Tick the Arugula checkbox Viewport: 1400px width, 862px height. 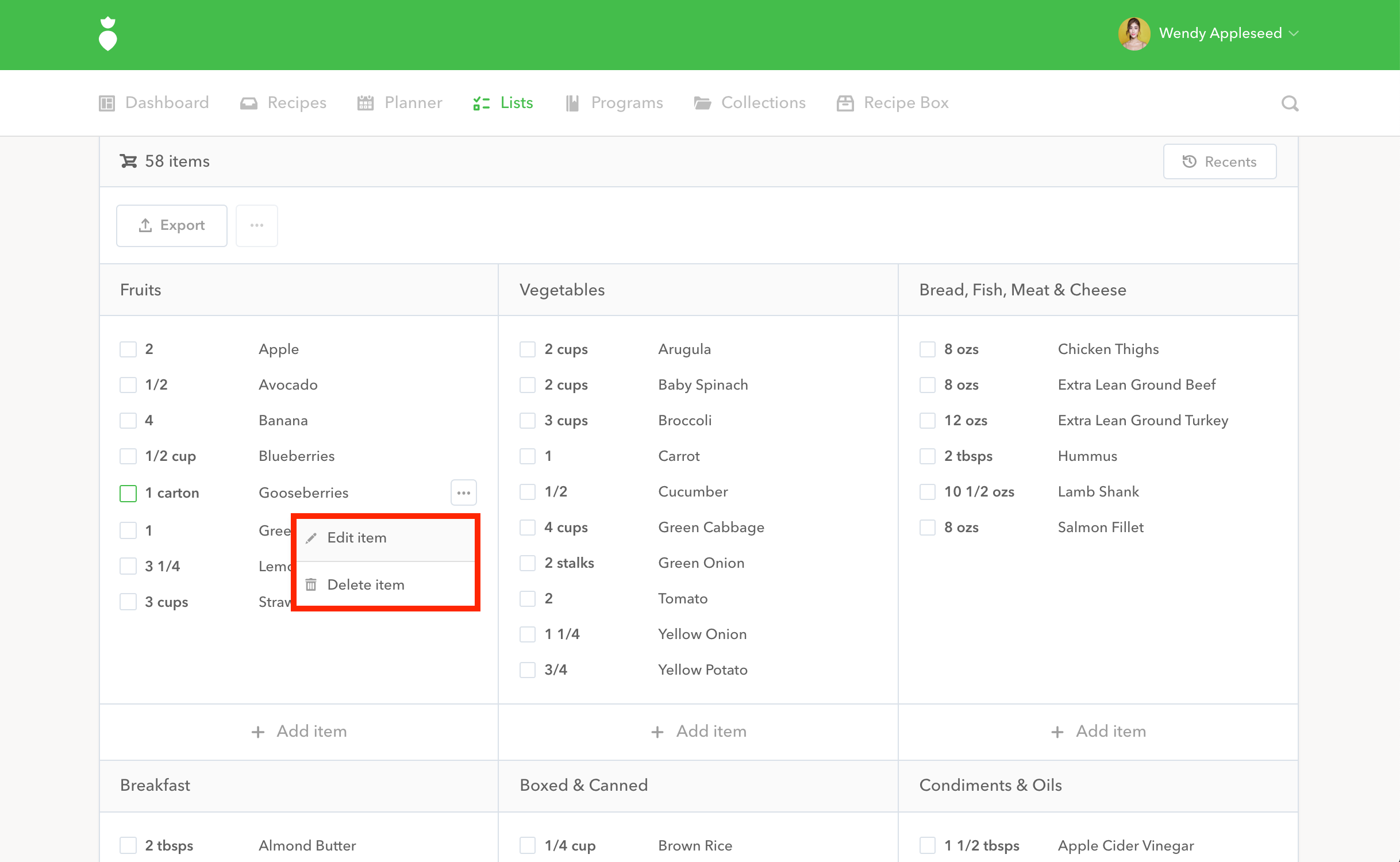click(527, 349)
